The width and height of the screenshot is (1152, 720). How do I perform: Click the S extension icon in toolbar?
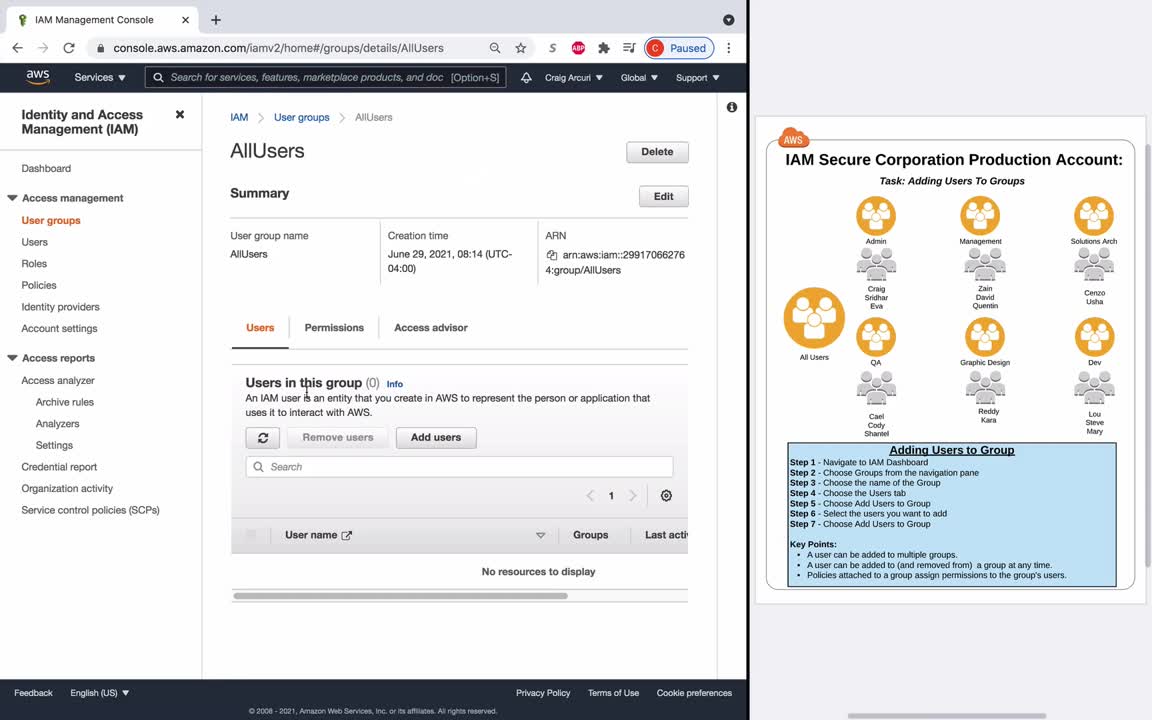[x=552, y=48]
